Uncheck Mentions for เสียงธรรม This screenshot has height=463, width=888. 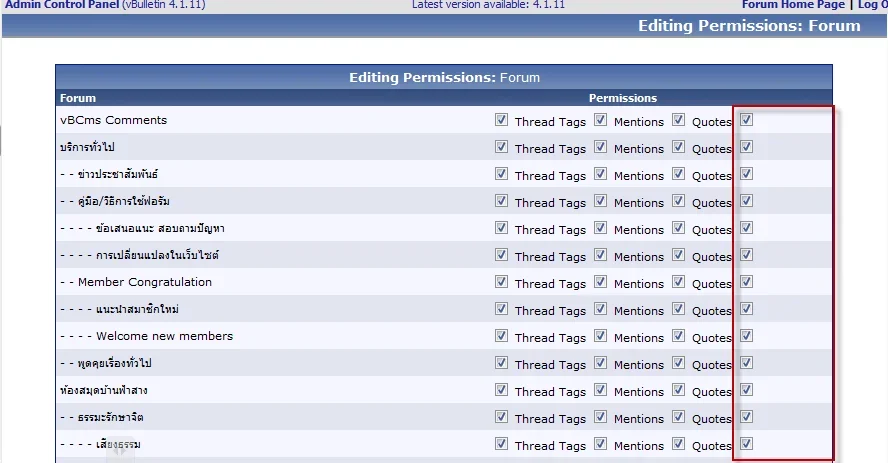click(x=600, y=444)
